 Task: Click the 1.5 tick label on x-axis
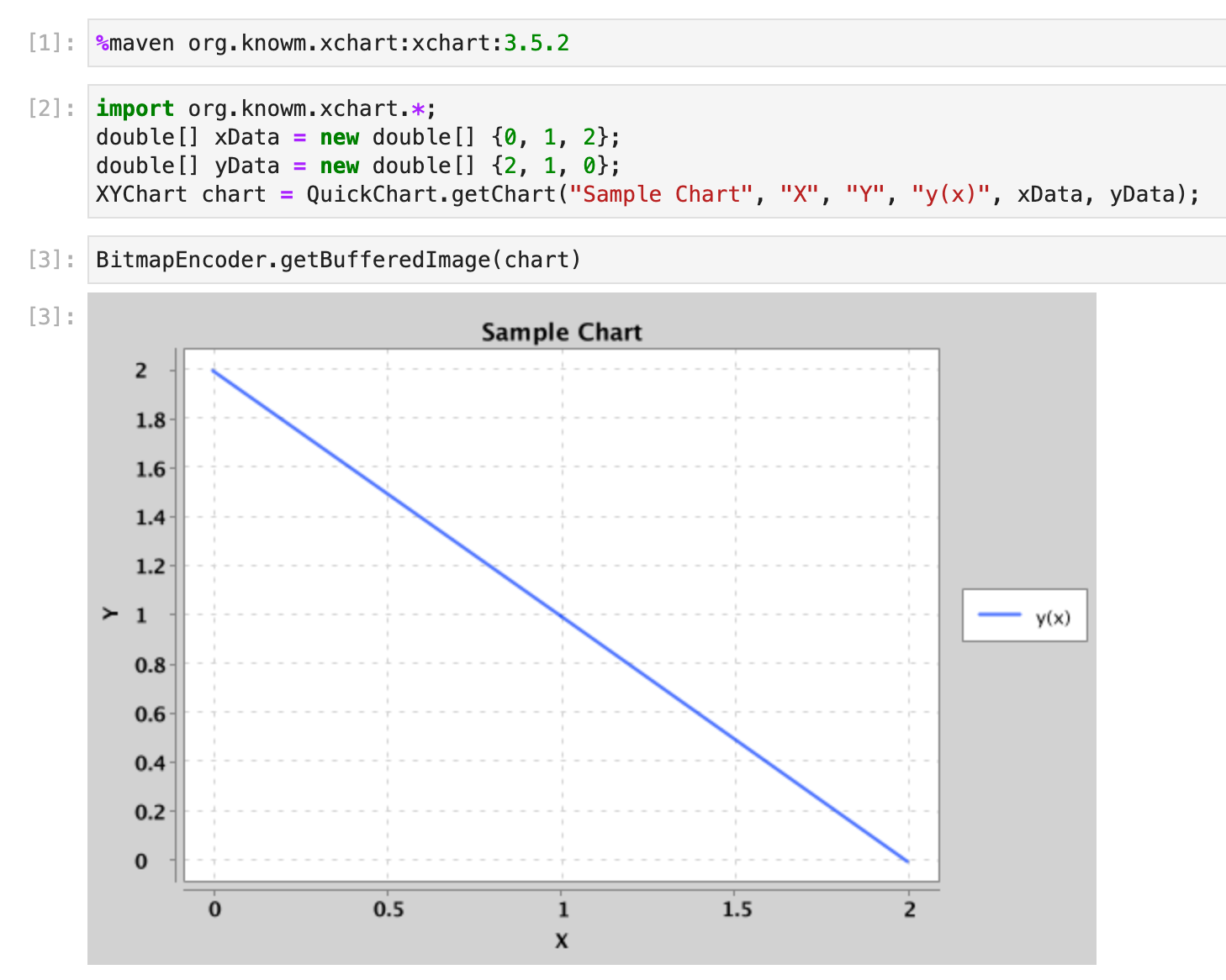(737, 909)
